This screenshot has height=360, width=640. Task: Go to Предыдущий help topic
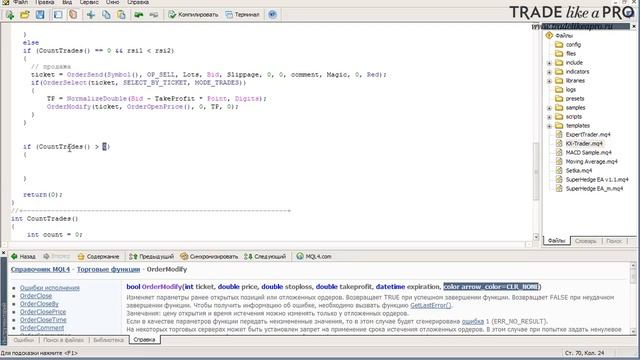[x=151, y=256]
